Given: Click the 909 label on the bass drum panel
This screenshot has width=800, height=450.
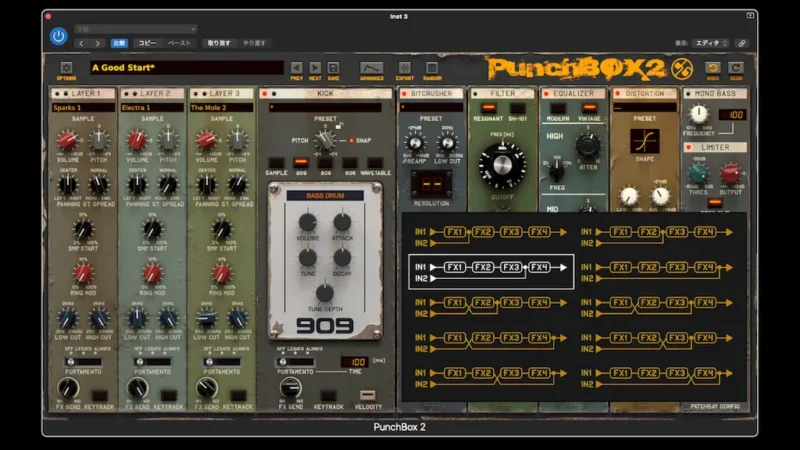Looking at the screenshot, I should click(x=325, y=326).
